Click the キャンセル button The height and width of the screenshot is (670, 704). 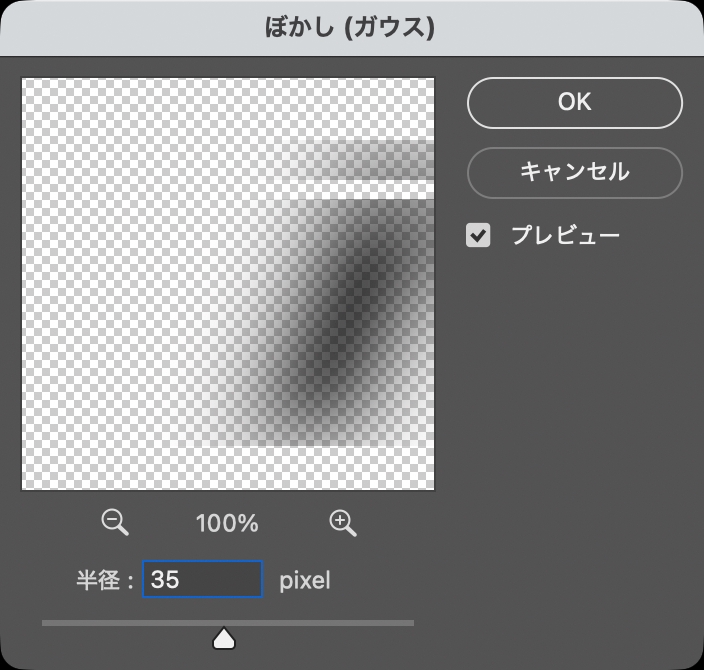[574, 172]
